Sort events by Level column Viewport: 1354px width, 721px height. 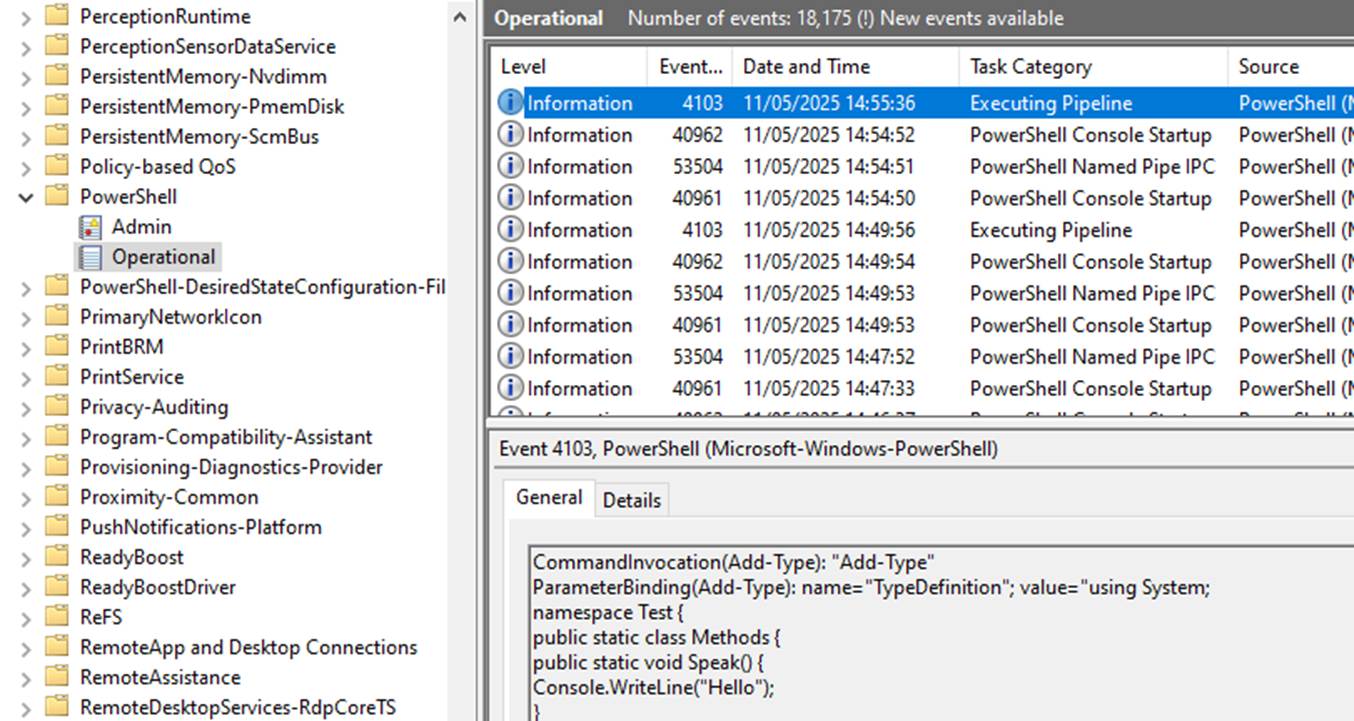coord(570,67)
